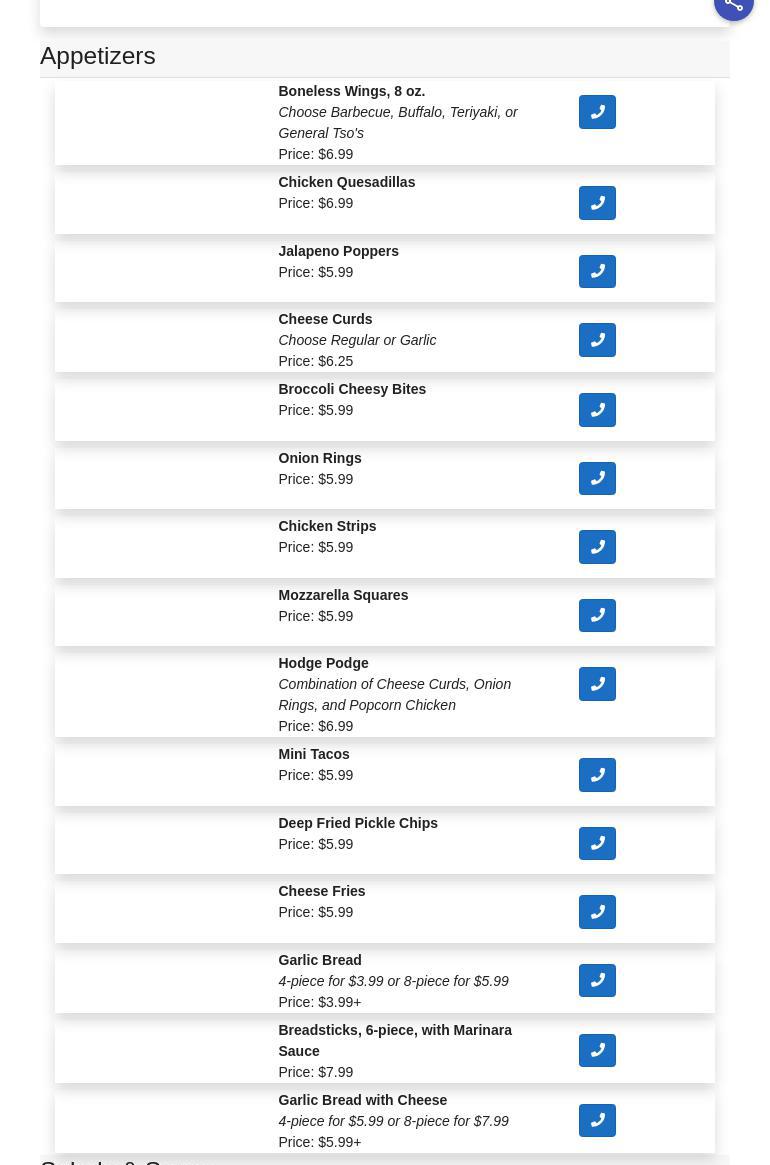Click phone icon for Garlic Bread with Cheese
770x1165 pixels.
[x=597, y=1121]
